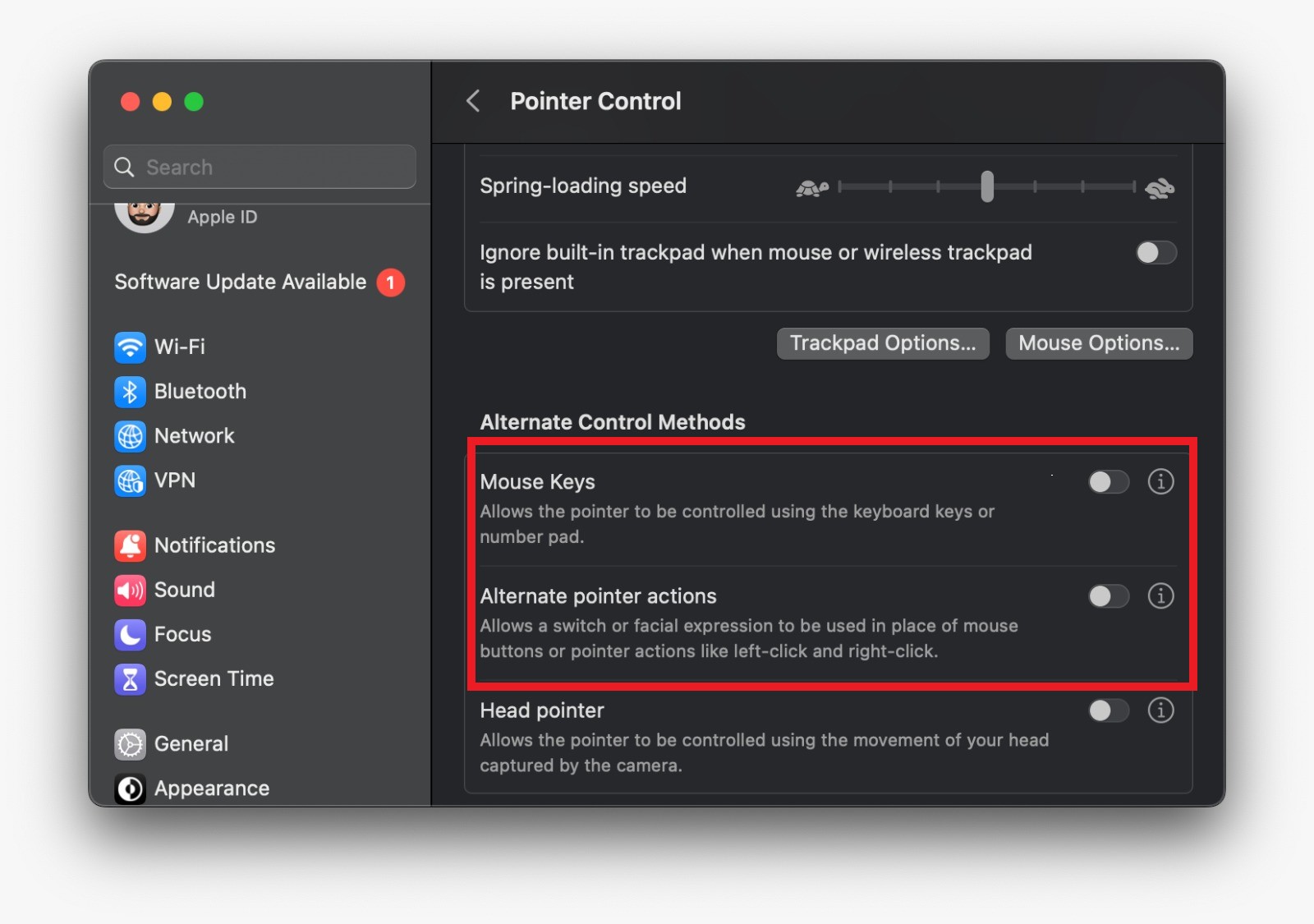Select the Focus moon icon

tap(130, 634)
